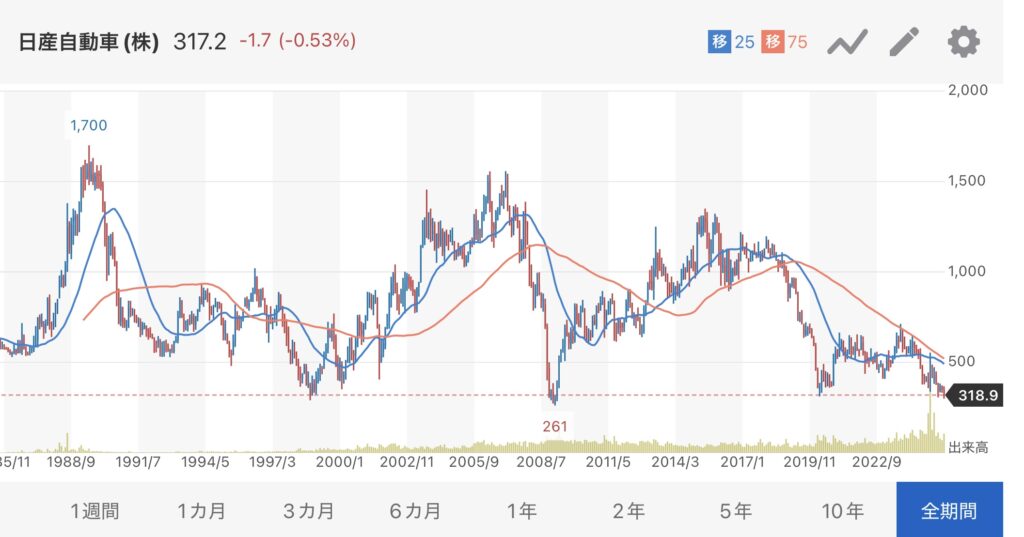Click the 2005/9 date label
The width and height of the screenshot is (1024, 537).
click(474, 463)
